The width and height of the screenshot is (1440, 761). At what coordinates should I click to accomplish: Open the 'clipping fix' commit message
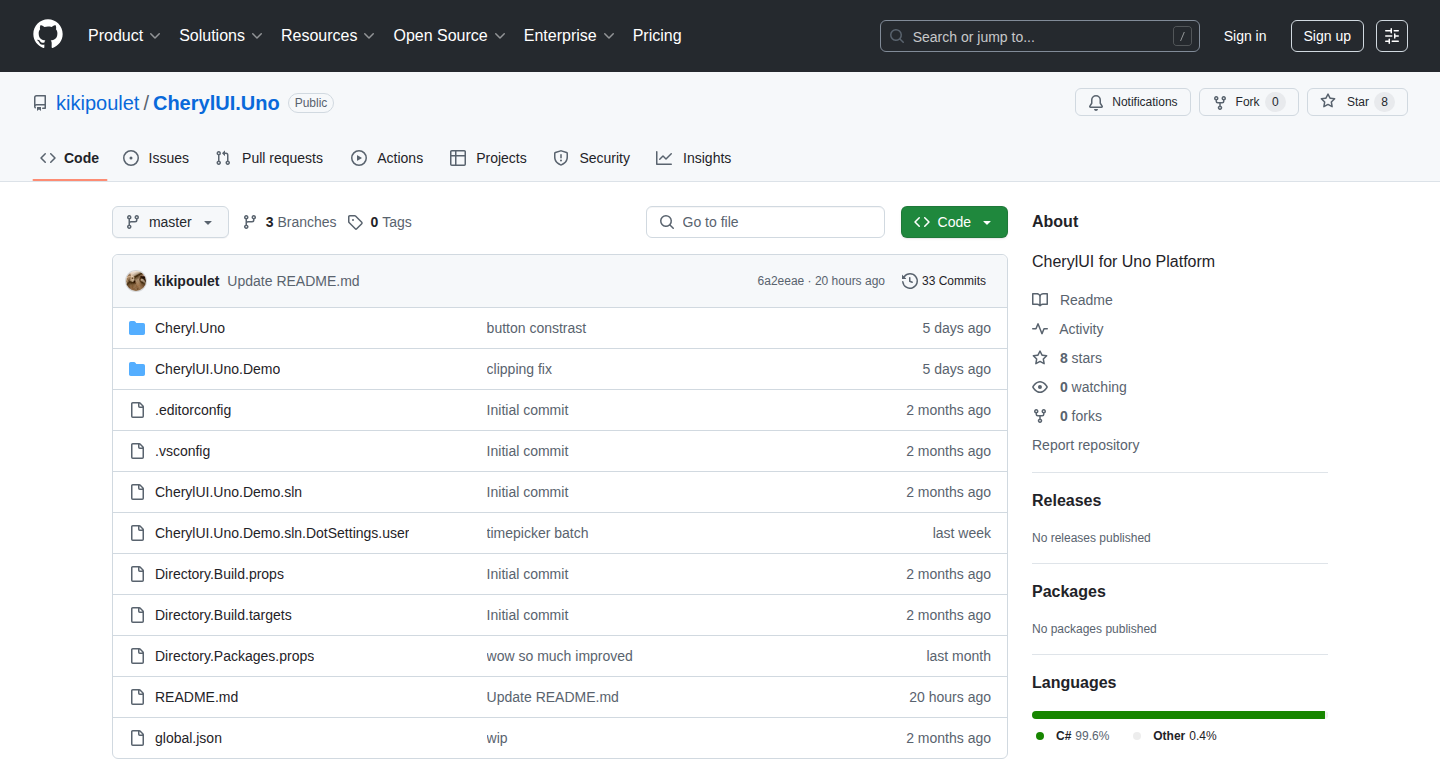click(519, 369)
